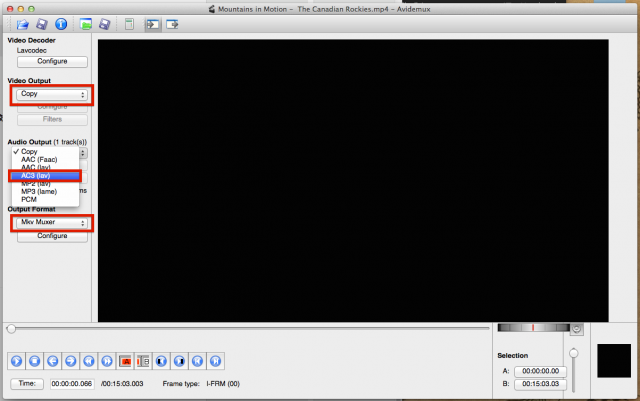Viewport: 640px width, 401px height.
Task: Set selection marker A
Action: click(125, 361)
